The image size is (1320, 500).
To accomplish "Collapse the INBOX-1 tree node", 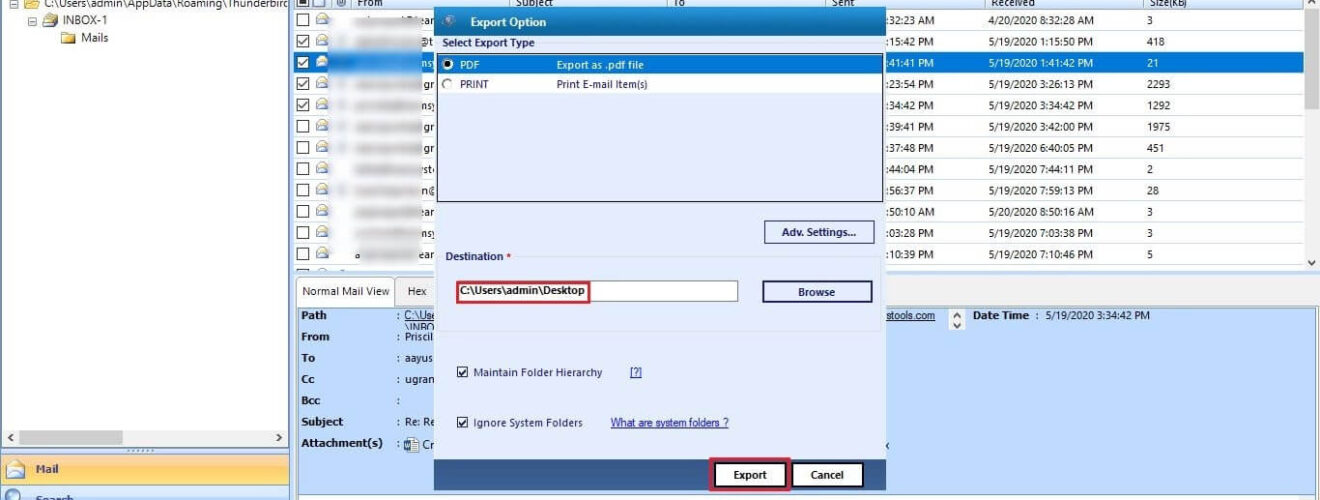I will point(32,21).
